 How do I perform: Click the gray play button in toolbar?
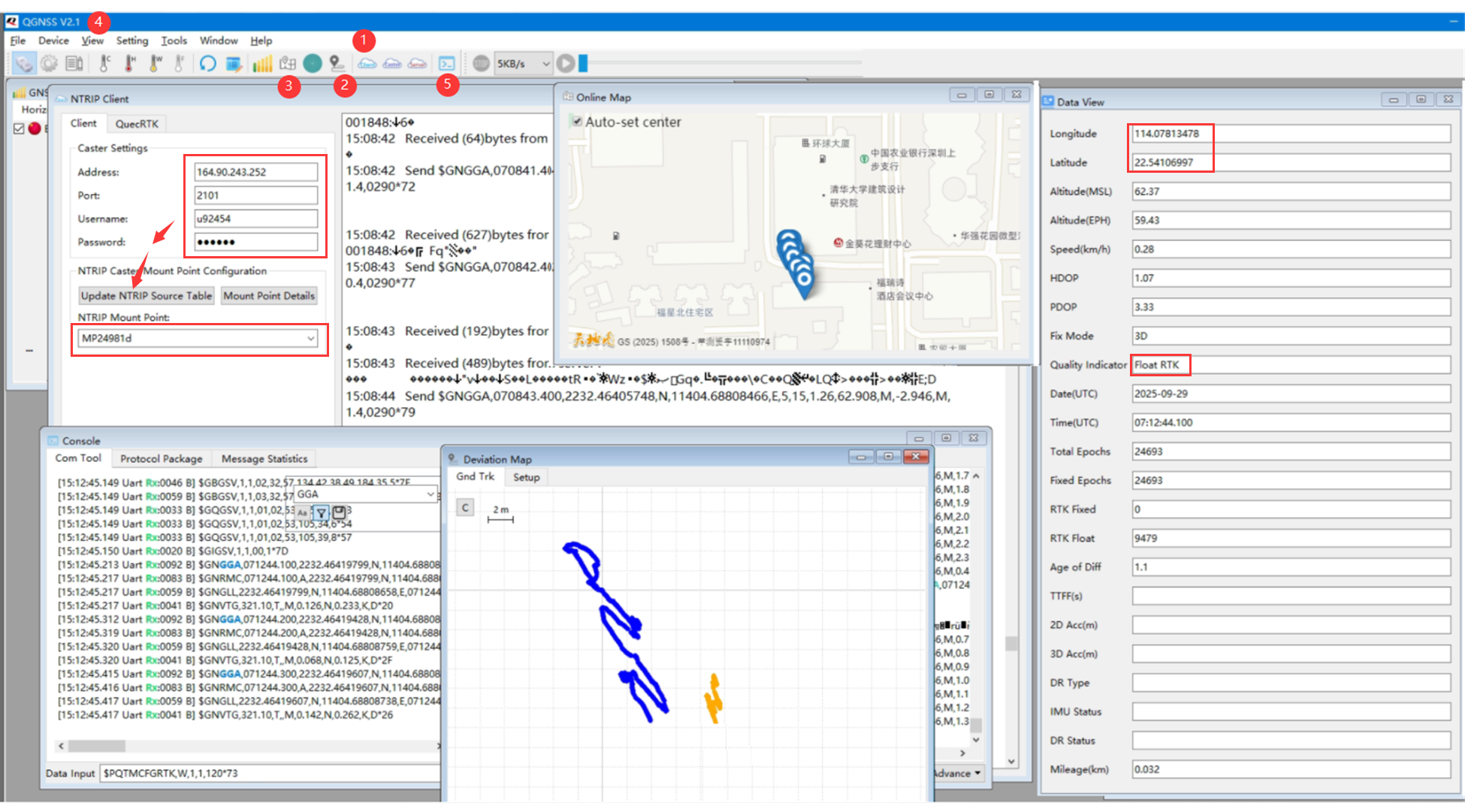[566, 64]
